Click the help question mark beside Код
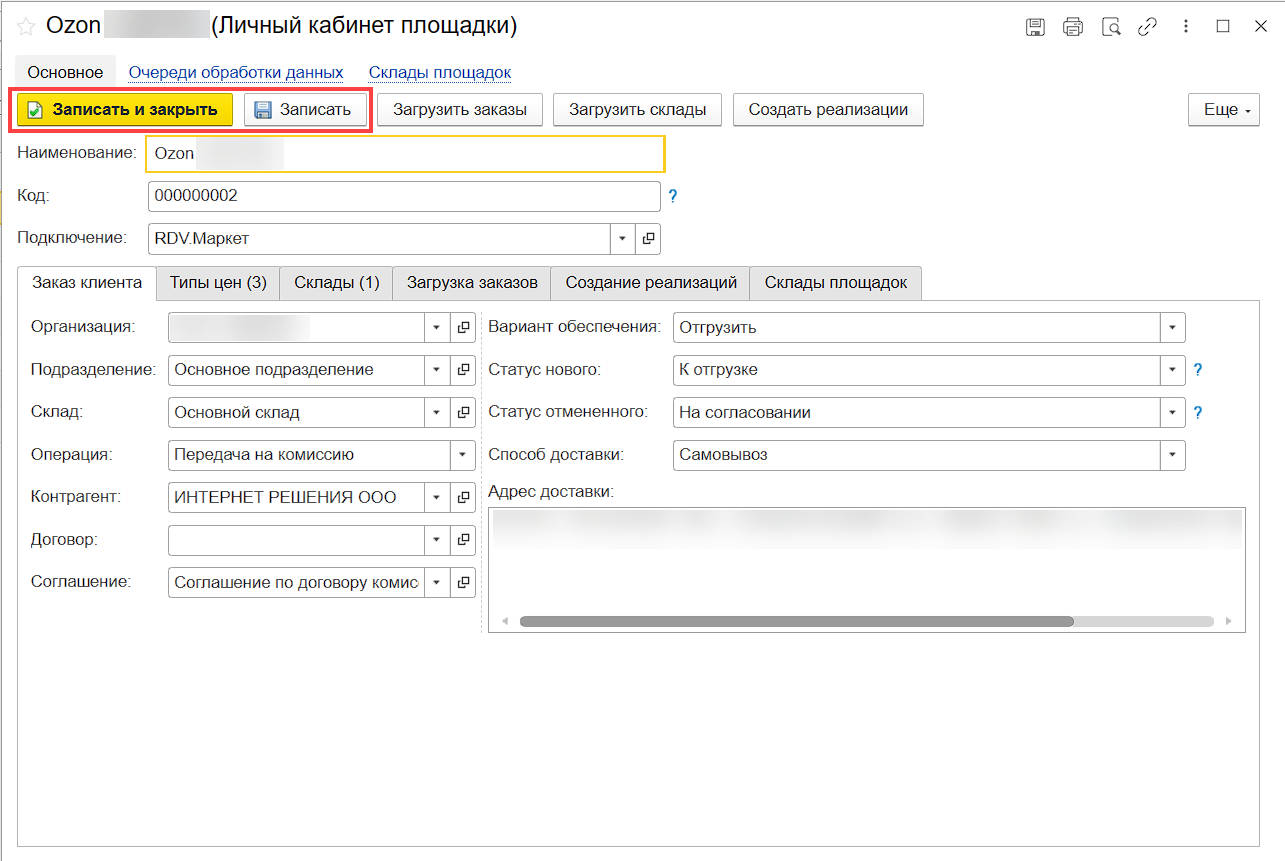This screenshot has height=861, width=1285. [673, 197]
